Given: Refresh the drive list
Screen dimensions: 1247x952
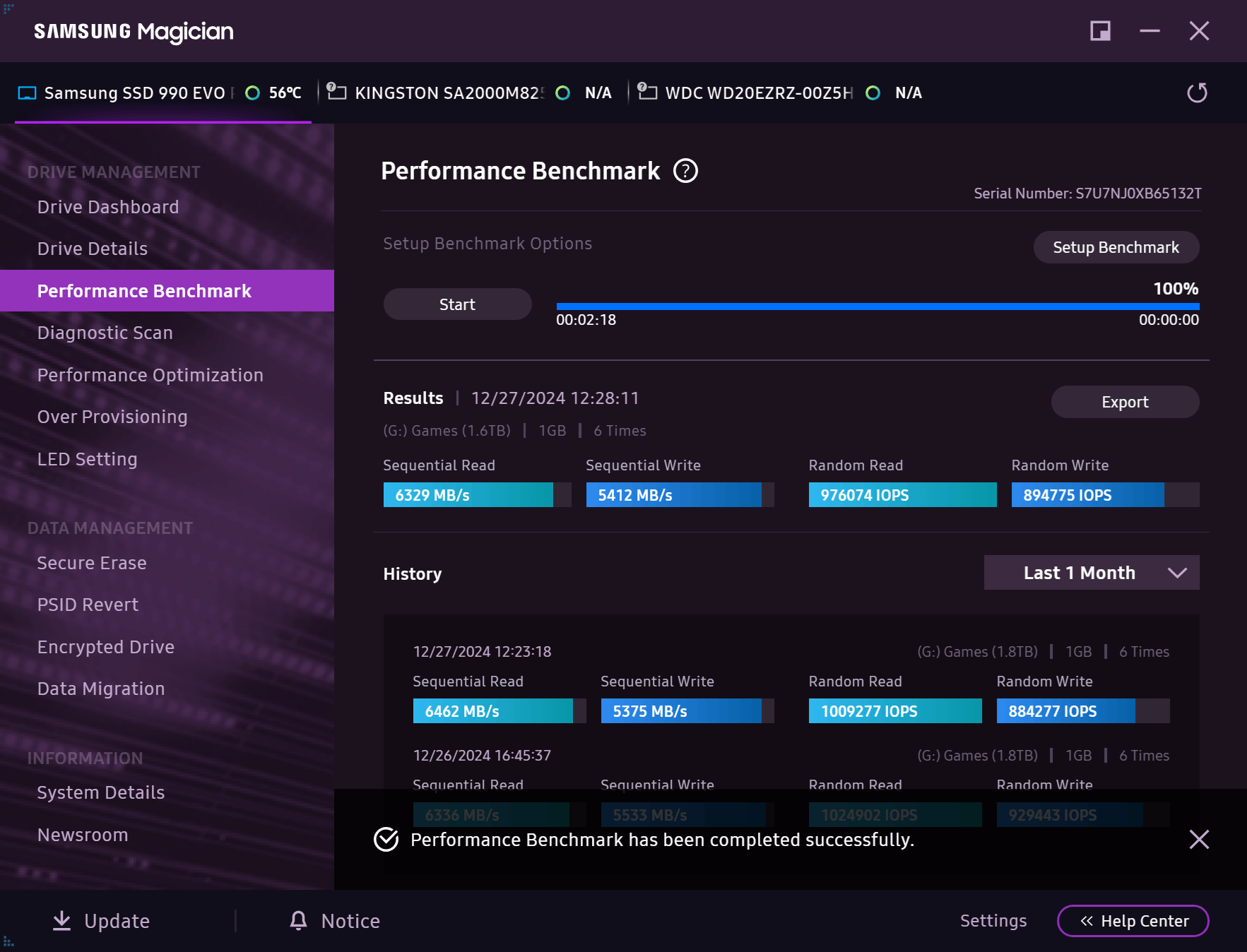Looking at the screenshot, I should [x=1197, y=93].
